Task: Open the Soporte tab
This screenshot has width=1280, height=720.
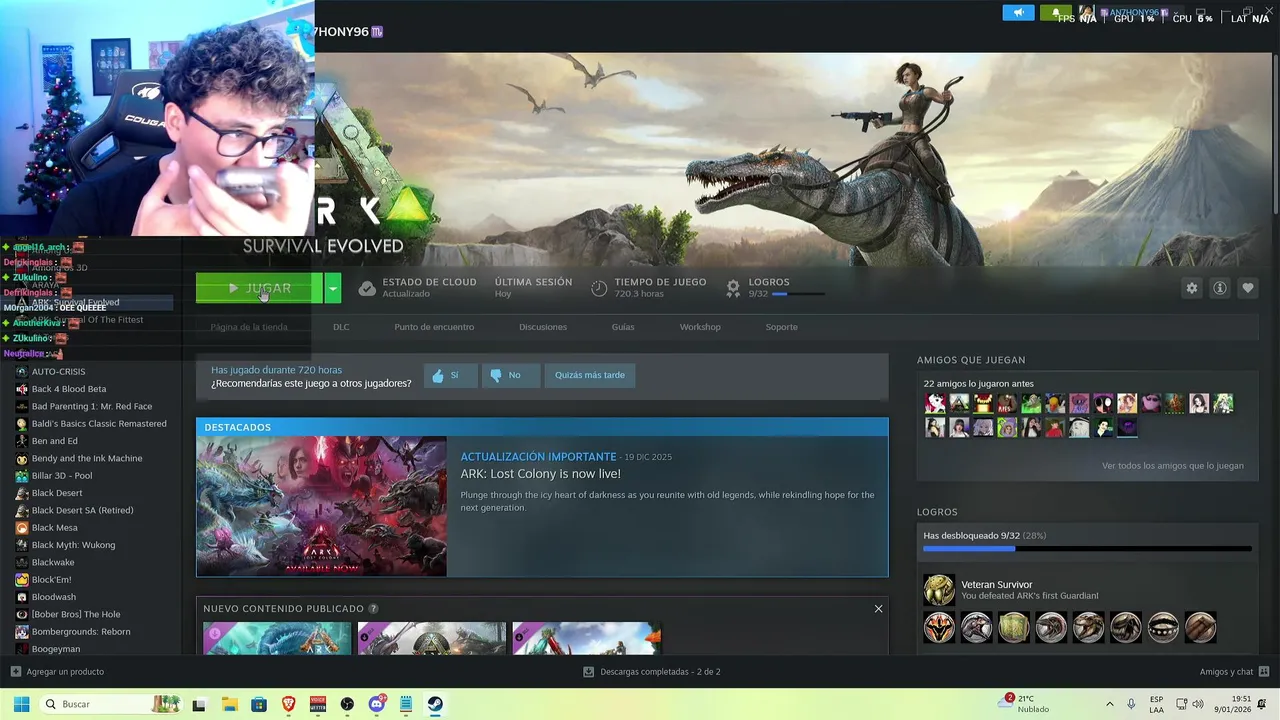Action: 782,327
